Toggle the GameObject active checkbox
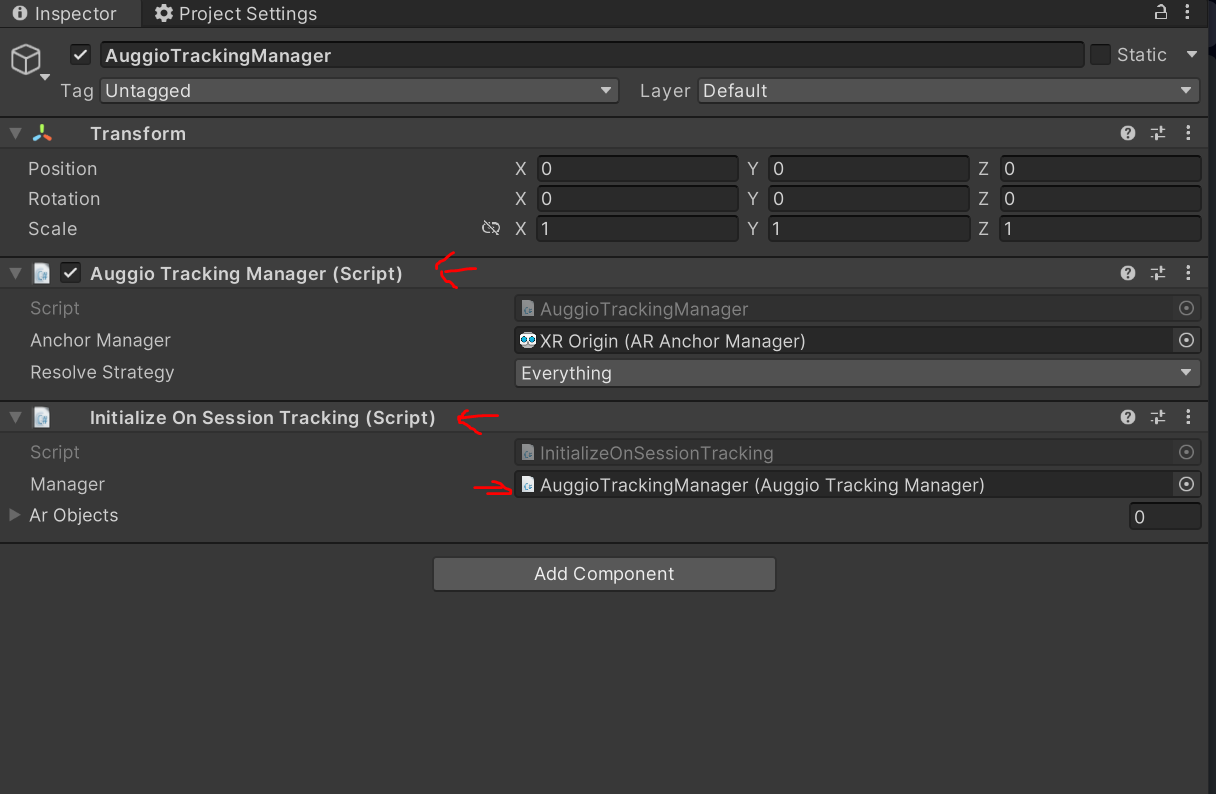1216x794 pixels. click(x=81, y=55)
